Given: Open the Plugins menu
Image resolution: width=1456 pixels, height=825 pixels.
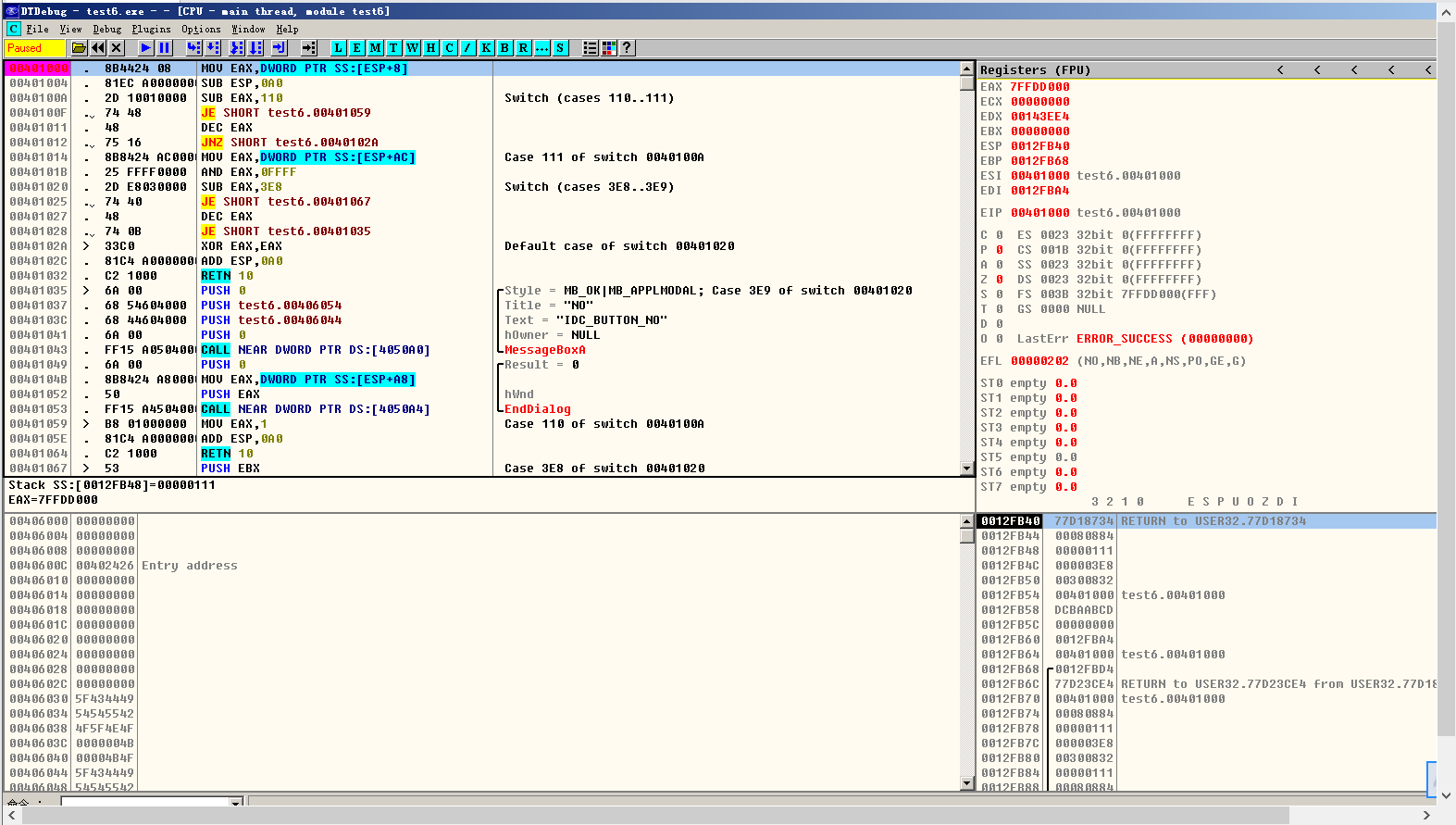Looking at the screenshot, I should pos(151,29).
